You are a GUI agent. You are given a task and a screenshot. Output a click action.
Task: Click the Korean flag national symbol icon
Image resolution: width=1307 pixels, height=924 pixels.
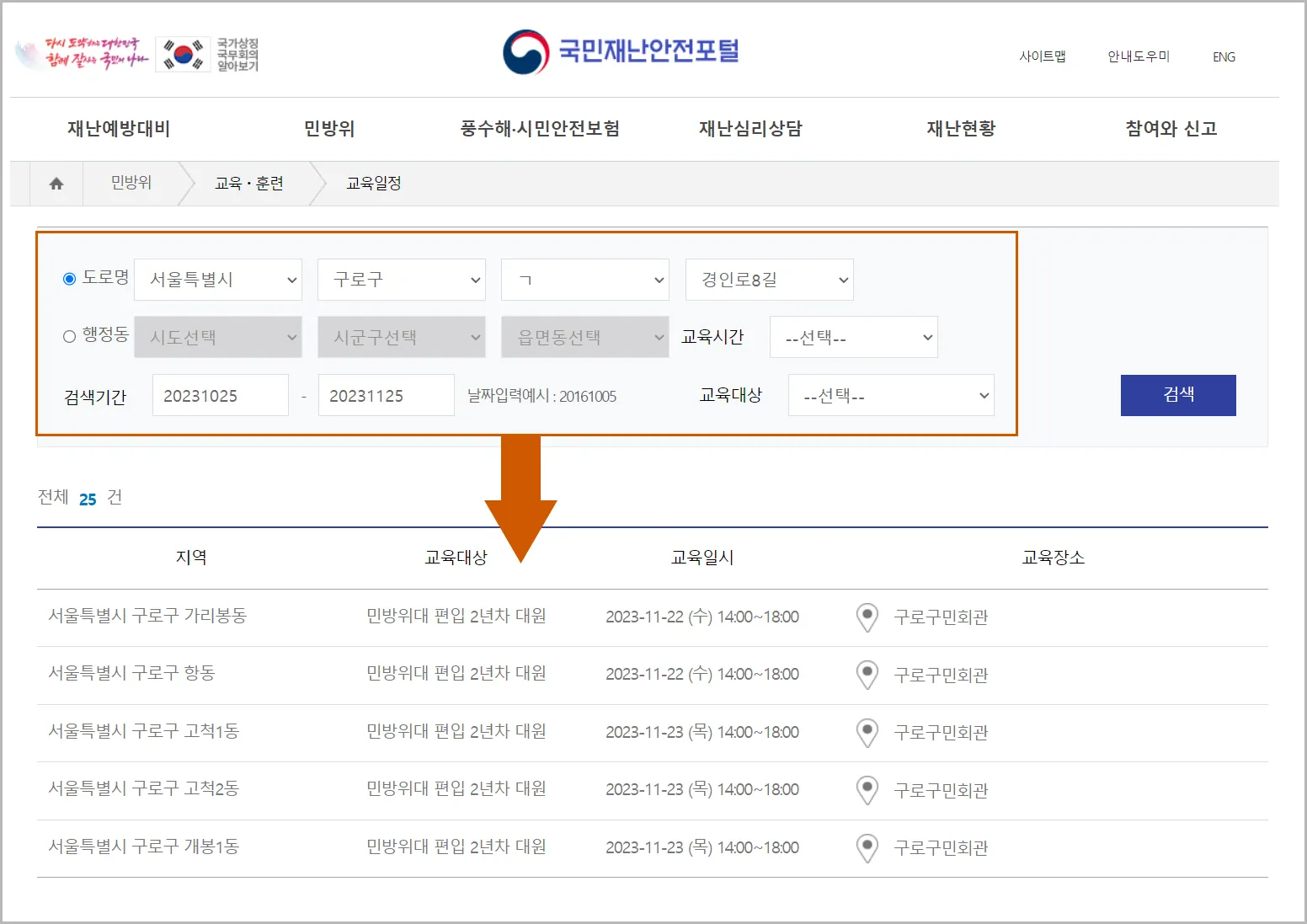click(x=182, y=53)
